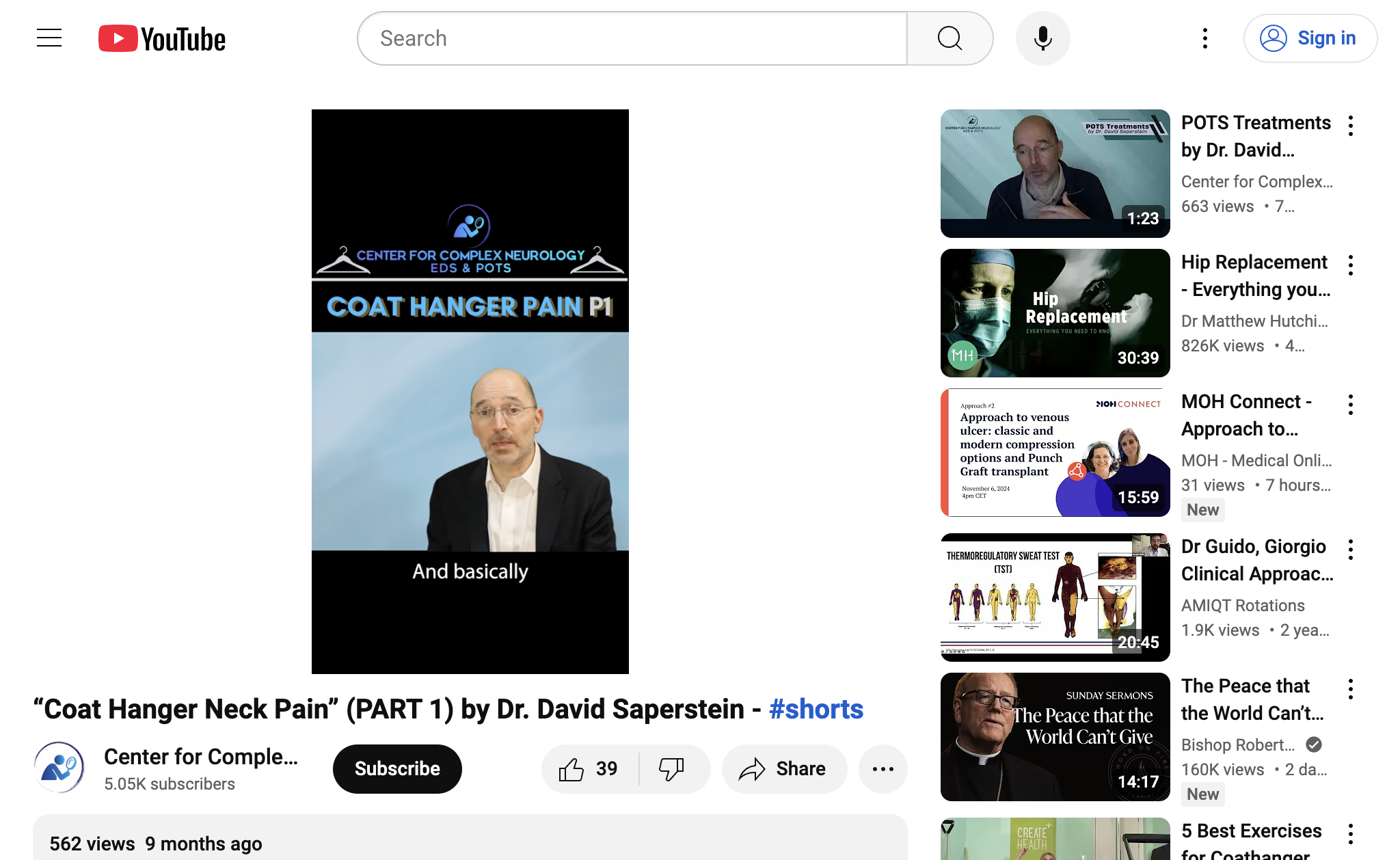Screen dimensions: 1400x860
Task: Click the #shorts hashtag link
Action: pyautogui.click(x=816, y=709)
